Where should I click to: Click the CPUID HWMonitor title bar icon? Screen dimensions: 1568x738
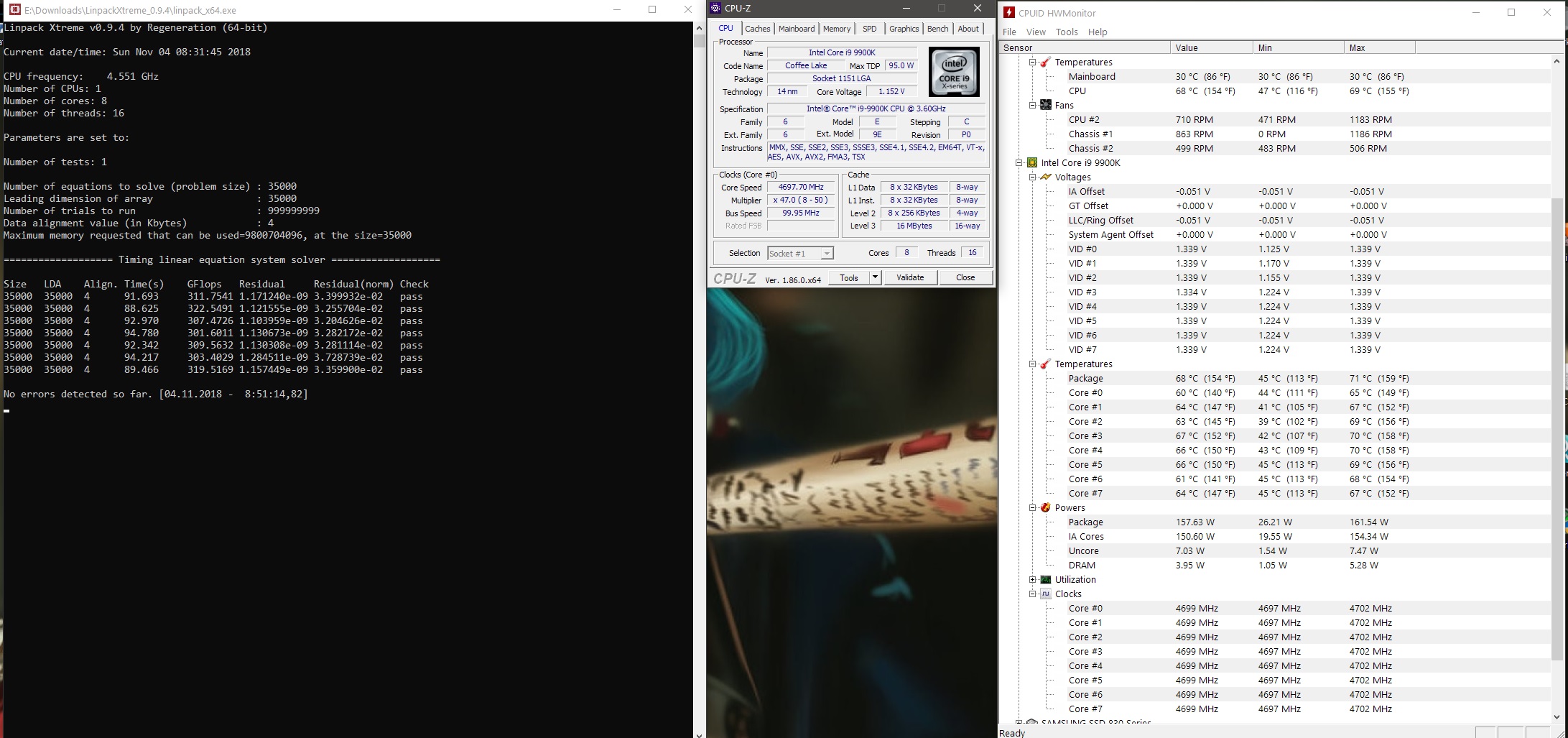click(x=1009, y=12)
